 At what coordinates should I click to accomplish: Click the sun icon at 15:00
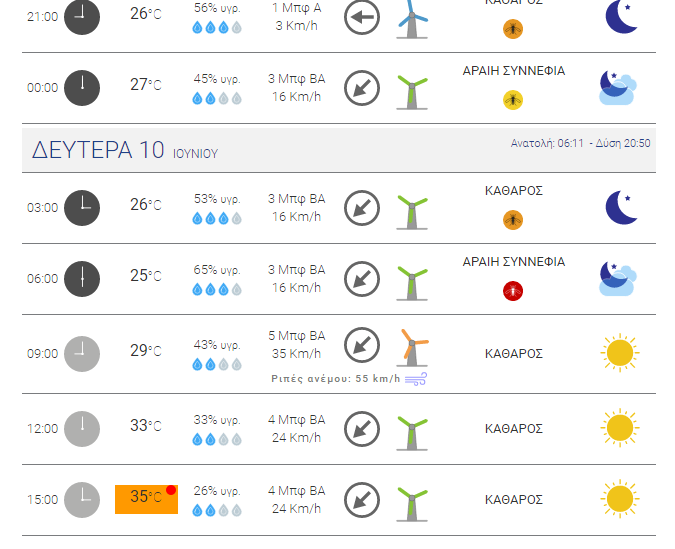coord(620,499)
